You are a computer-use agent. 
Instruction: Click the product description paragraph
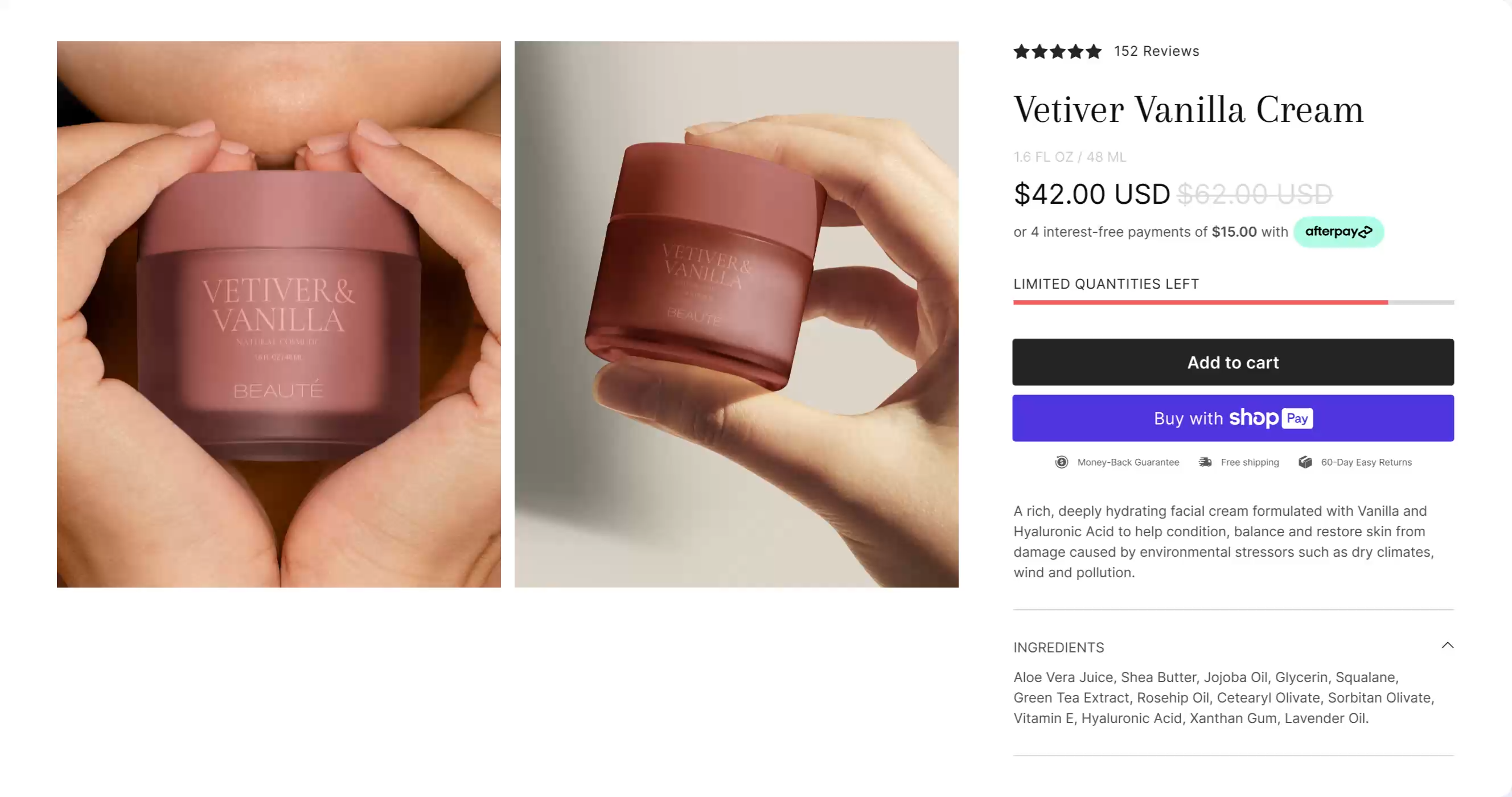(1223, 541)
